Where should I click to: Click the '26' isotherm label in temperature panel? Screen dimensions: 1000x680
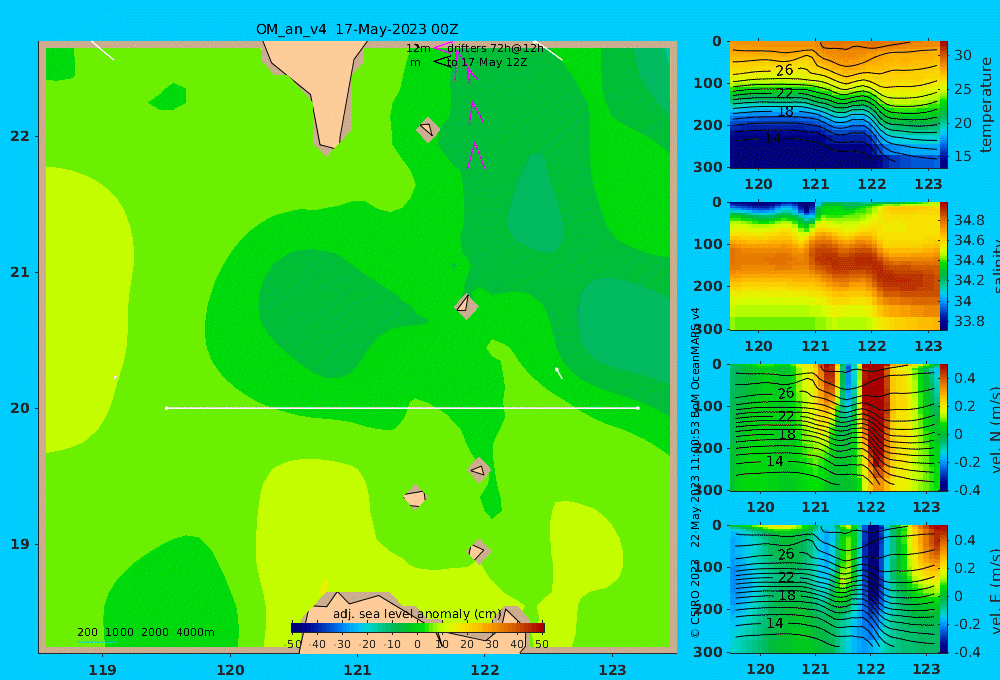(x=784, y=70)
